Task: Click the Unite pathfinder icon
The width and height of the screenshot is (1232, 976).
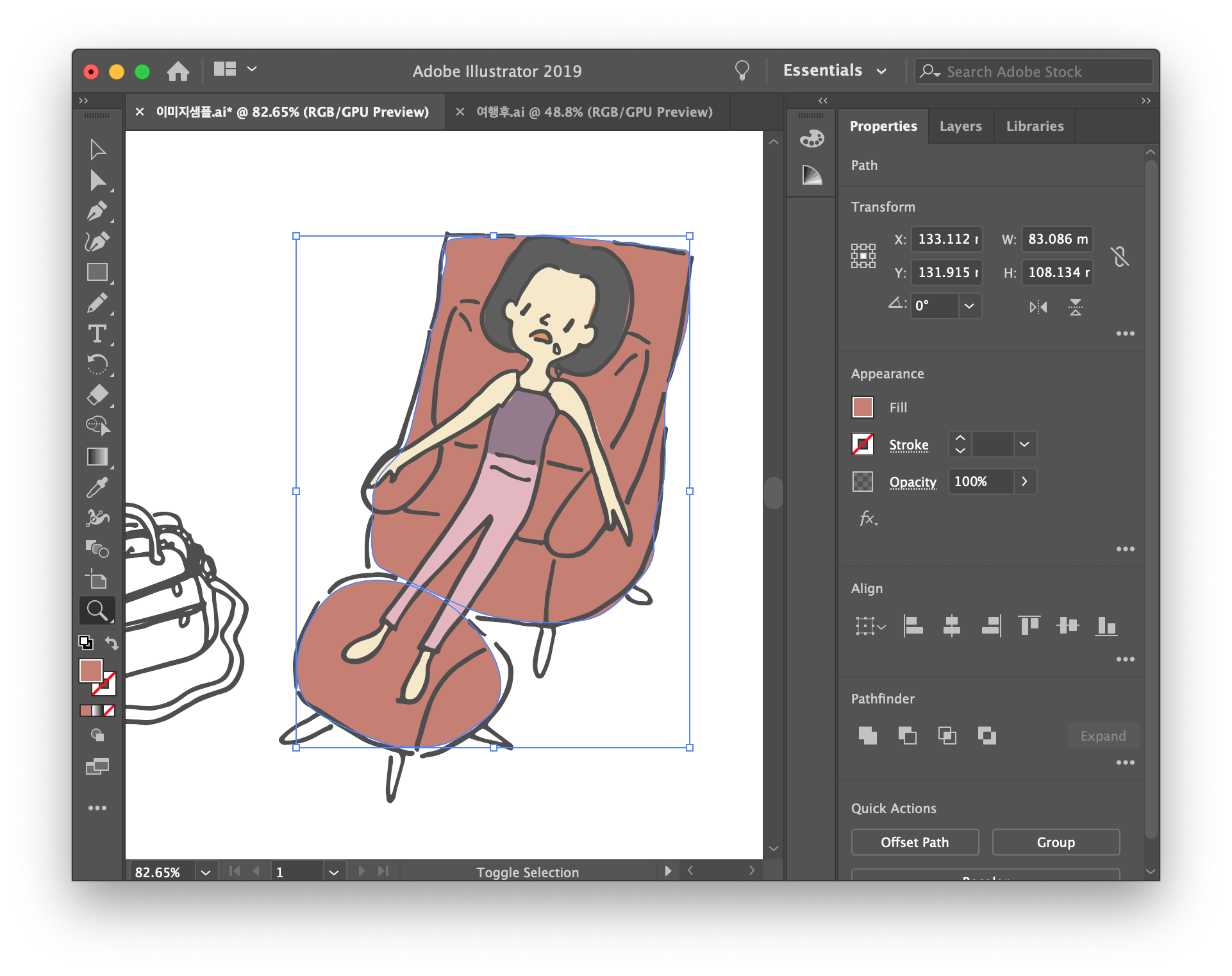Action: tap(867, 736)
